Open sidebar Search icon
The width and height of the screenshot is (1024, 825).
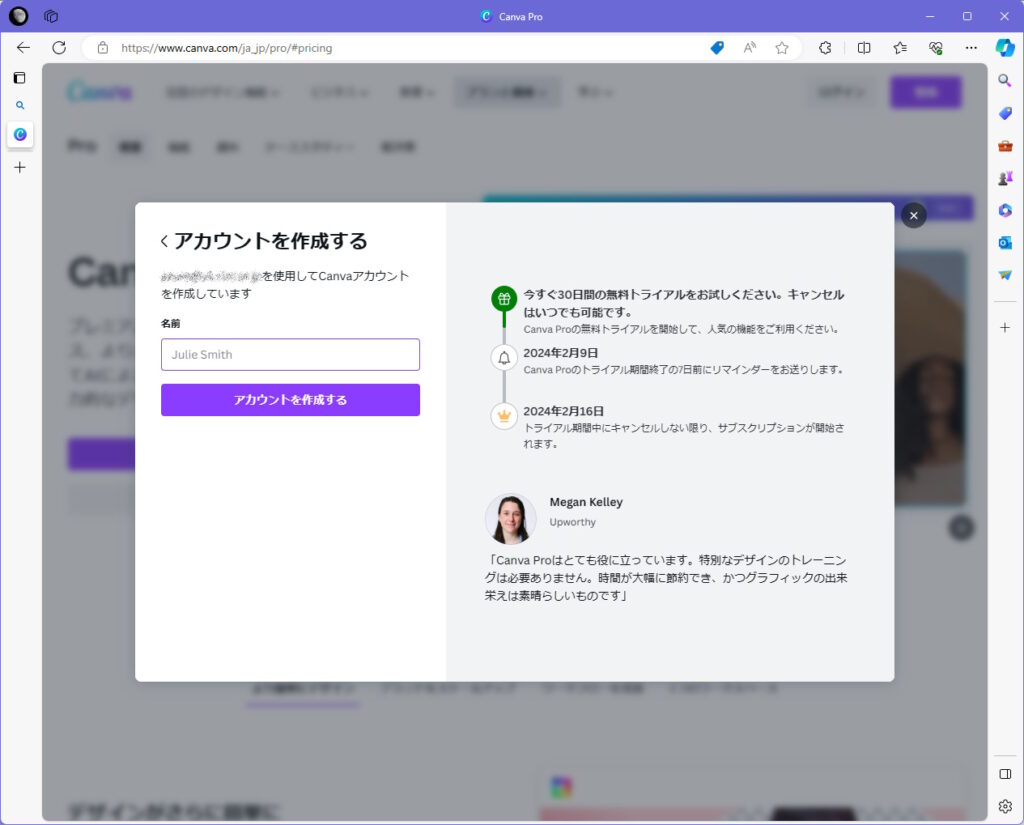(x=1005, y=80)
